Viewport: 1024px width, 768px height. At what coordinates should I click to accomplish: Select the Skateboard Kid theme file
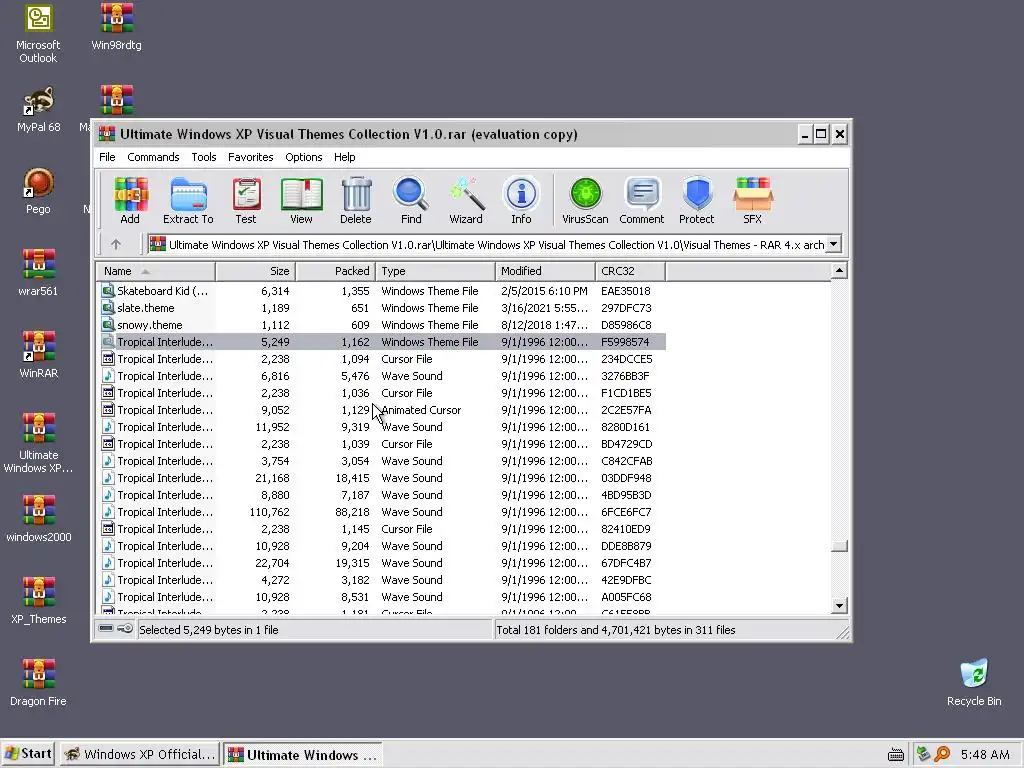coord(381,291)
